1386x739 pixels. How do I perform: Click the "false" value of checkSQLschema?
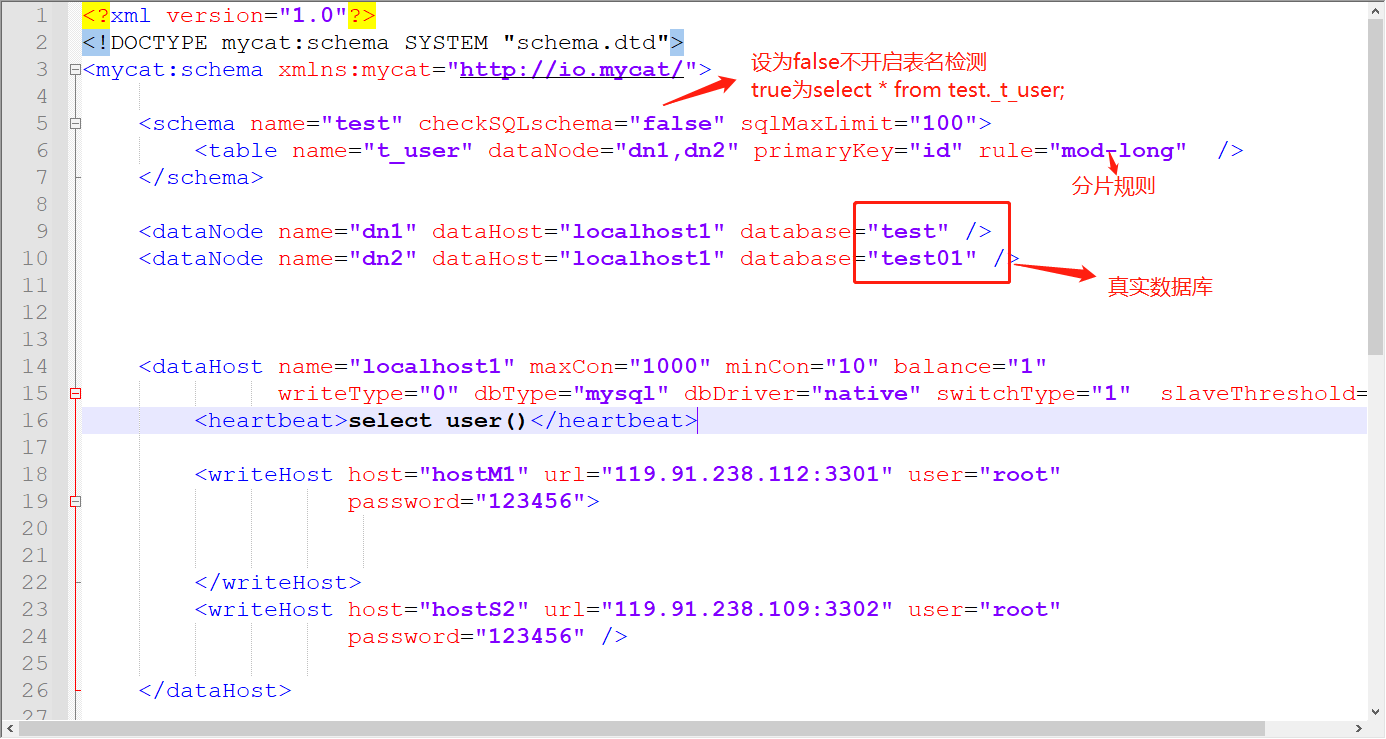click(x=677, y=124)
